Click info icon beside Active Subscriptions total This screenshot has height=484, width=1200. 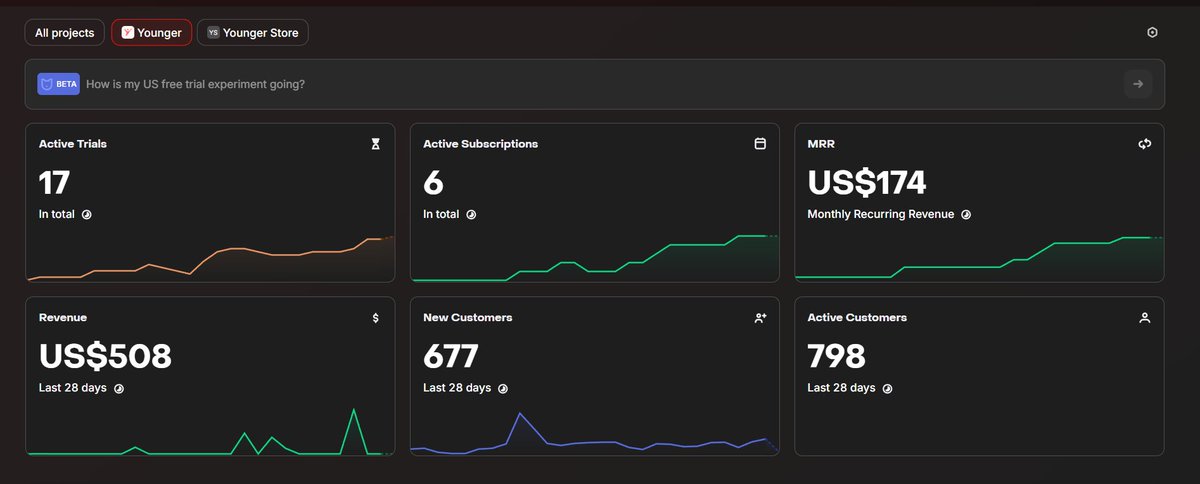(x=471, y=214)
